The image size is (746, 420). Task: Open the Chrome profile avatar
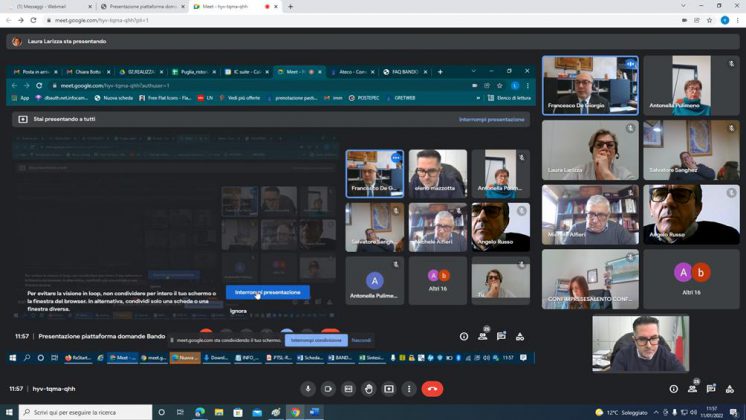[725, 20]
